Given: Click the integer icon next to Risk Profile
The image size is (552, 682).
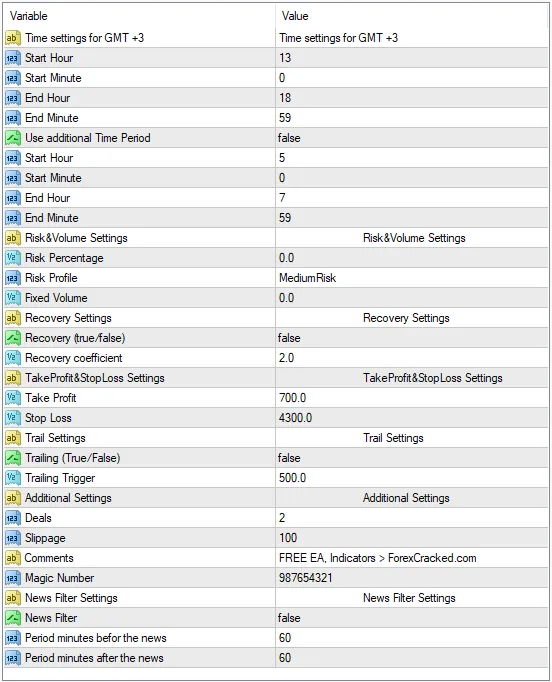Looking at the screenshot, I should point(13,278).
